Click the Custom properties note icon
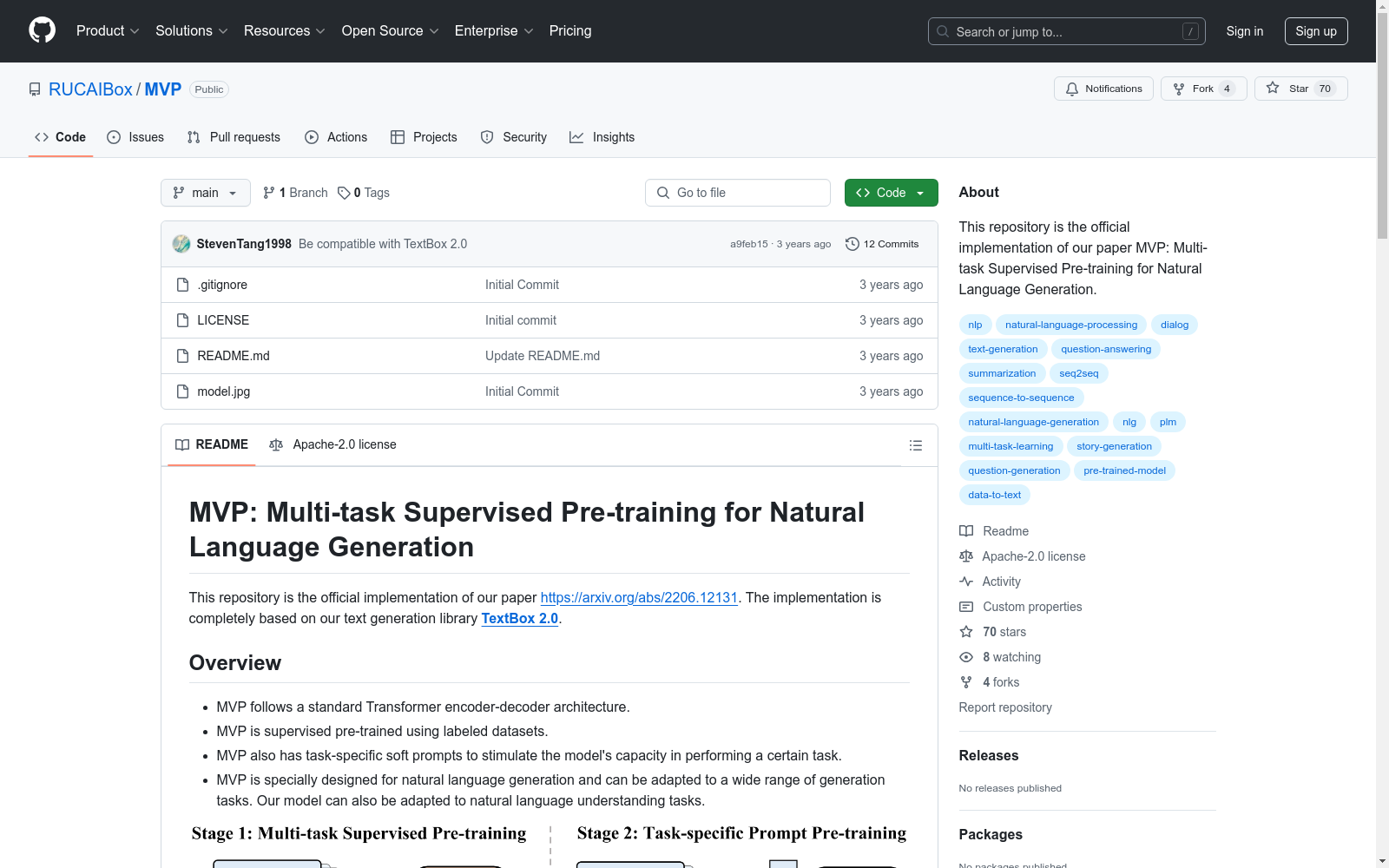Image resolution: width=1389 pixels, height=868 pixels. coord(966,607)
